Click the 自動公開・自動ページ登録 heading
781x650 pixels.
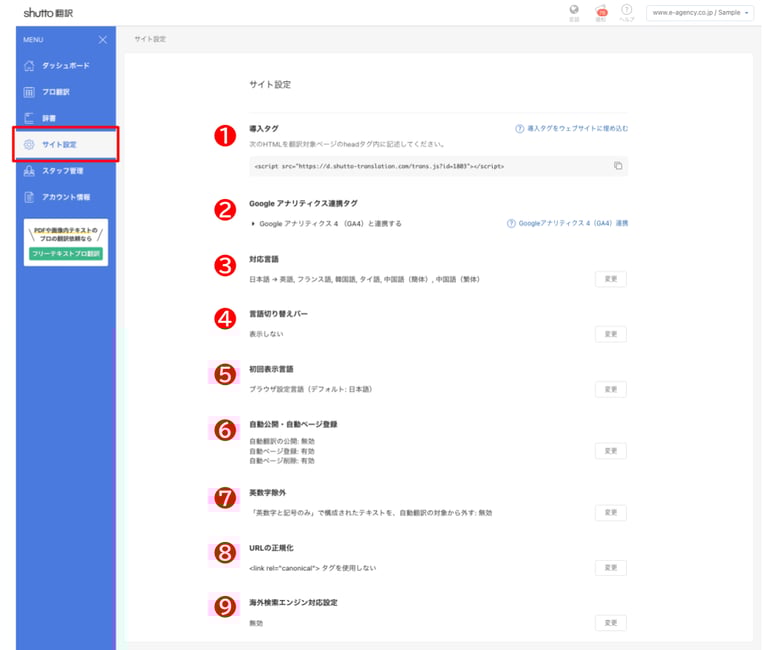point(293,424)
